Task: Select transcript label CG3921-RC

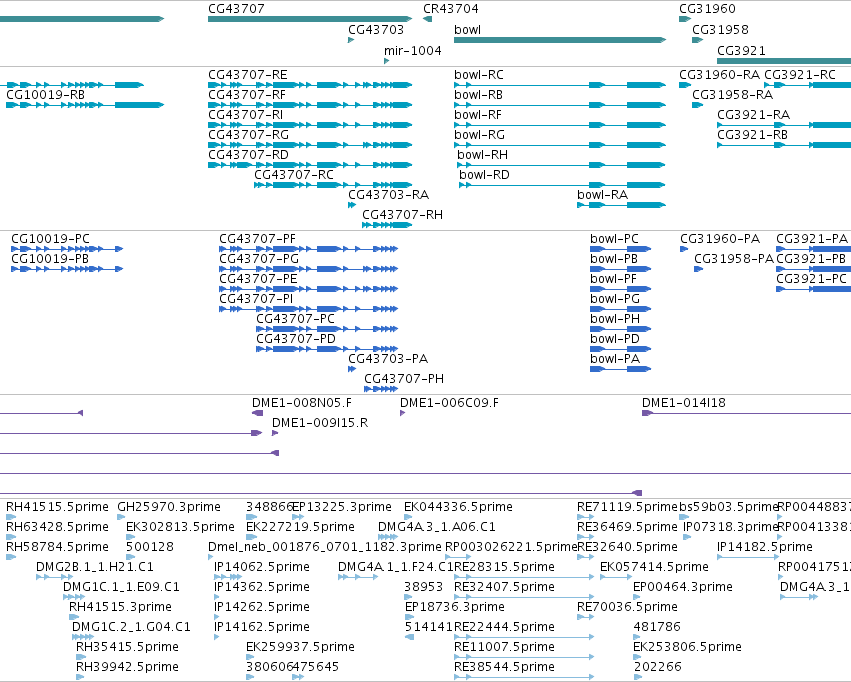Action: click(800, 75)
